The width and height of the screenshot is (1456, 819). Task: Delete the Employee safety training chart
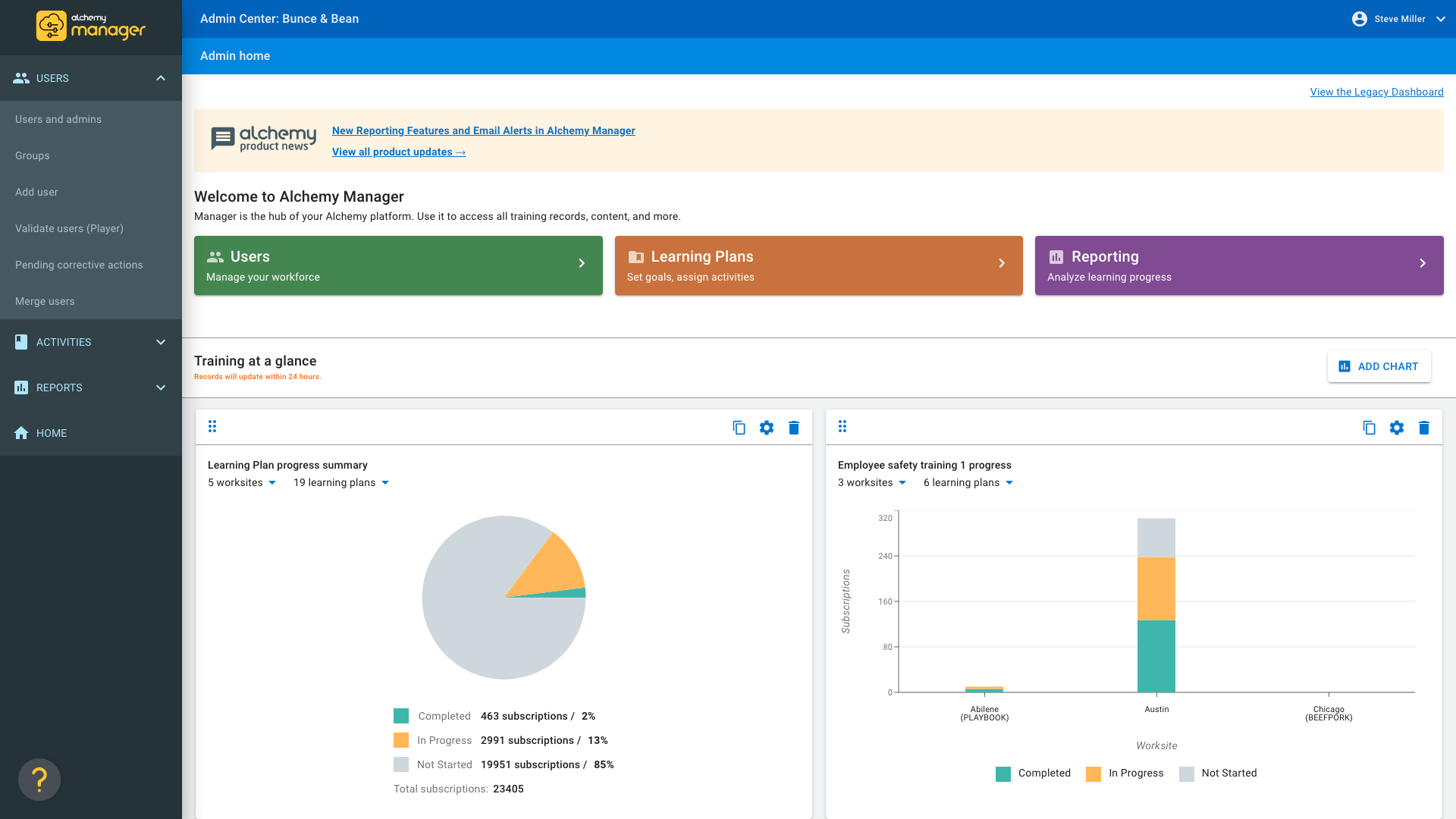tap(1424, 428)
